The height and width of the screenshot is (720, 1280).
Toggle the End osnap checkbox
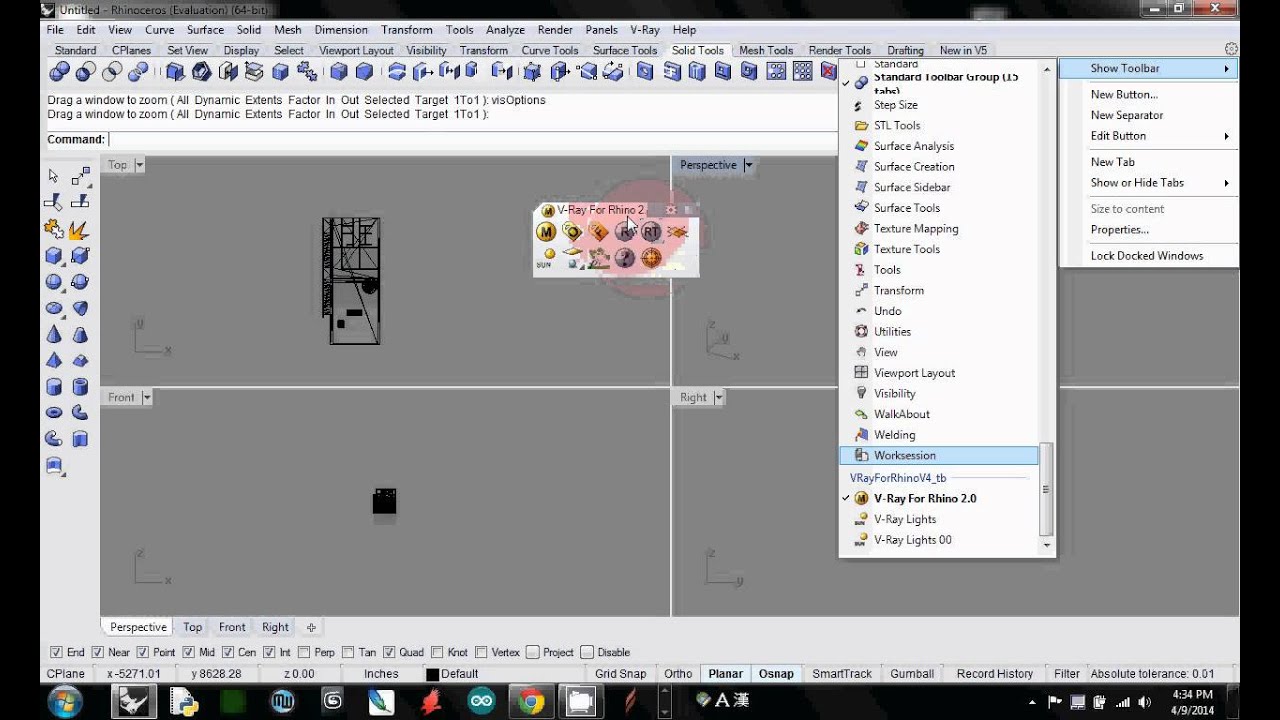tap(56, 652)
